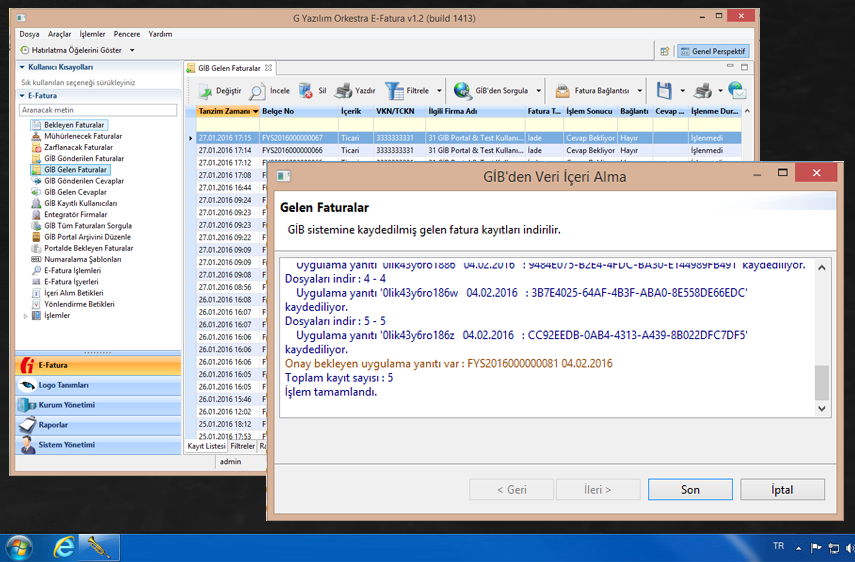Open Bekleyen Faturalar in sidebar tree
This screenshot has height=562, width=855.
[x=74, y=125]
